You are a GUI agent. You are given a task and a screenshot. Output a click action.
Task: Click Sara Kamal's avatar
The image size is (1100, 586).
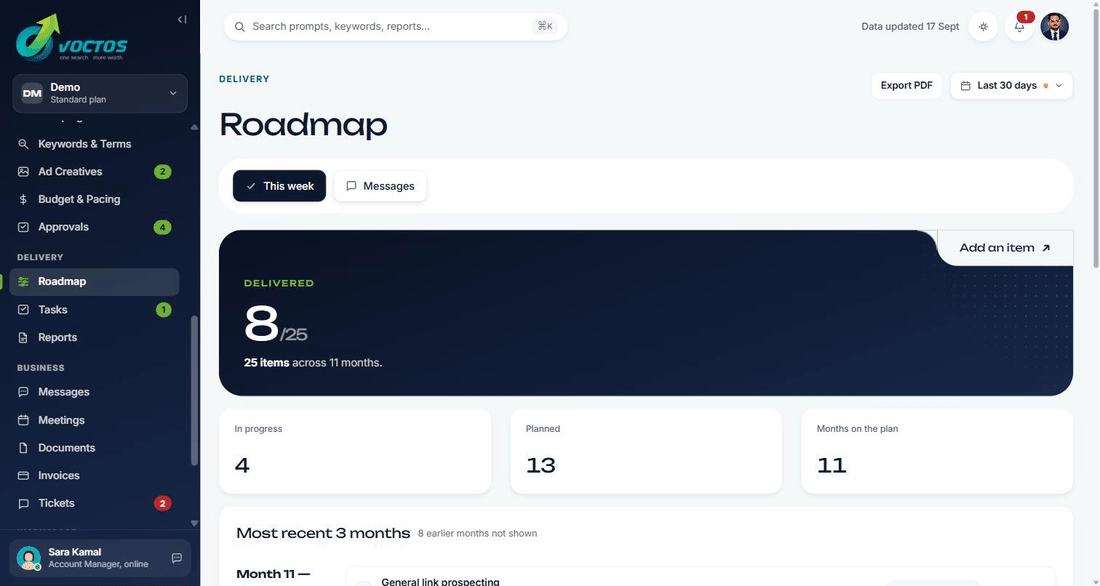(x=29, y=558)
